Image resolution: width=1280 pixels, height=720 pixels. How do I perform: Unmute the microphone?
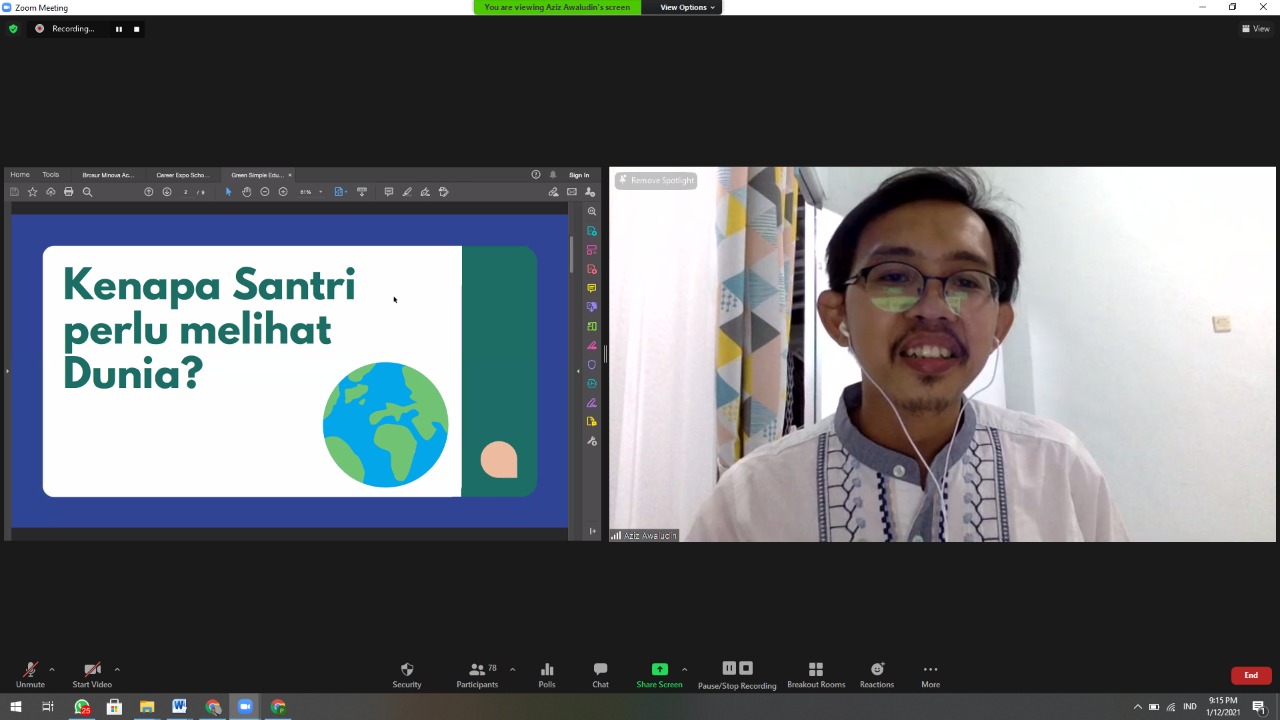tap(30, 675)
